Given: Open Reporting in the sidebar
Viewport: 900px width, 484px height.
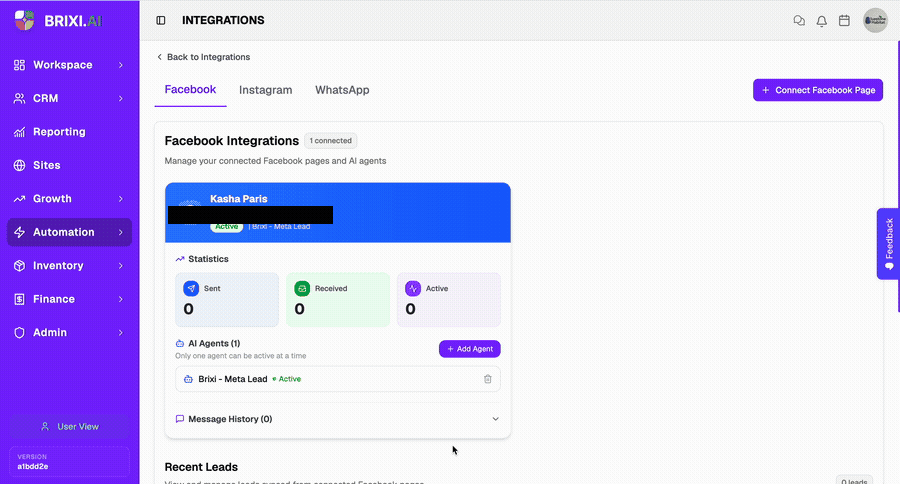Looking at the screenshot, I should click(69, 132).
